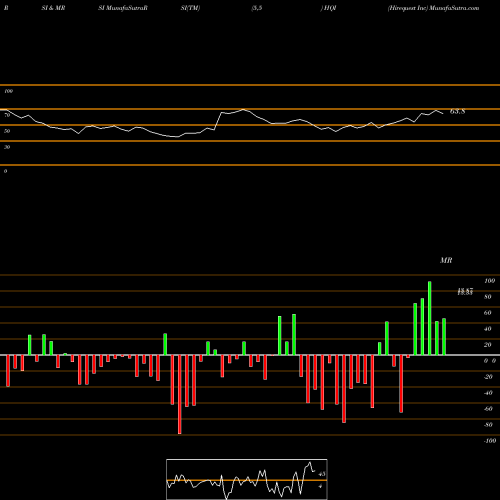Click the value 45 in the mini chart
The height and width of the screenshot is (500, 500).
(322, 474)
